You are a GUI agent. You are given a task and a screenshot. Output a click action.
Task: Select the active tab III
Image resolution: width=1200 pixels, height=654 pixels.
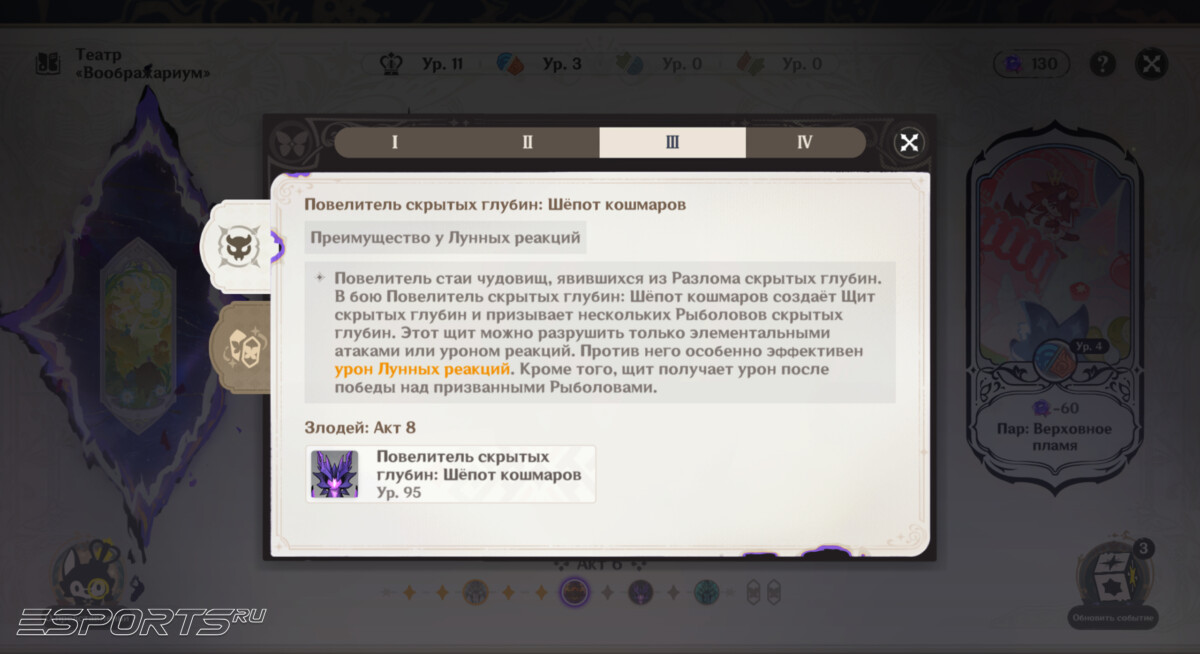click(x=672, y=142)
